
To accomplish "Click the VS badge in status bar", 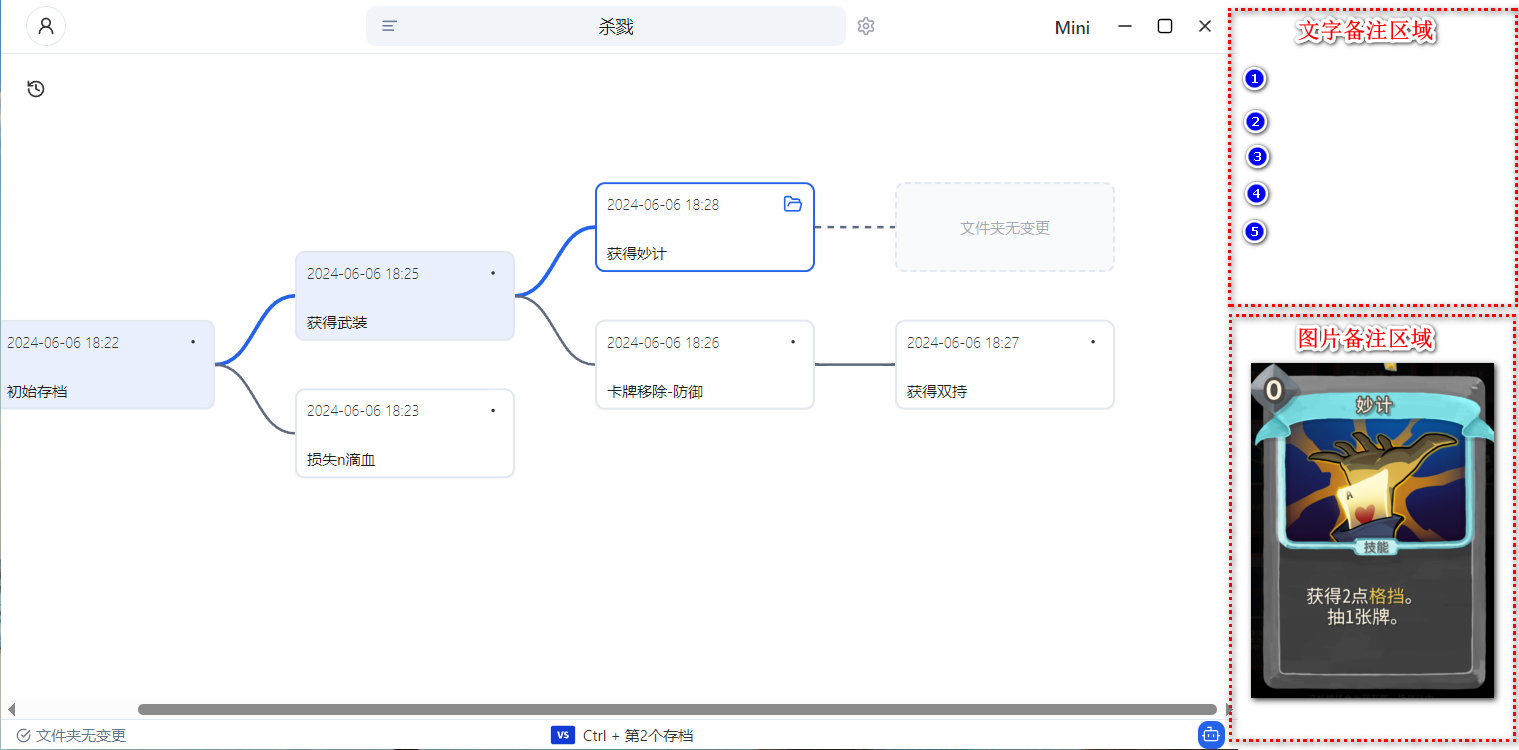I will click(x=562, y=735).
